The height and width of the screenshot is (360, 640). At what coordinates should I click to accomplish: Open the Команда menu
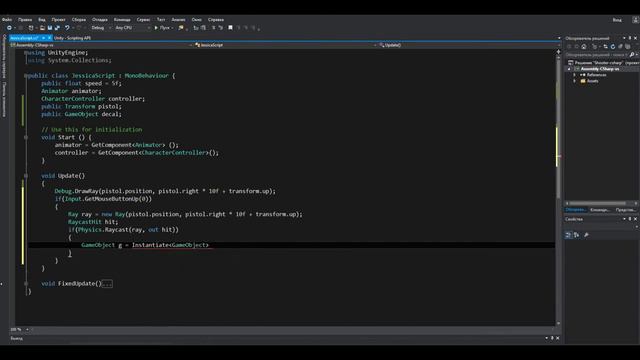(x=122, y=20)
